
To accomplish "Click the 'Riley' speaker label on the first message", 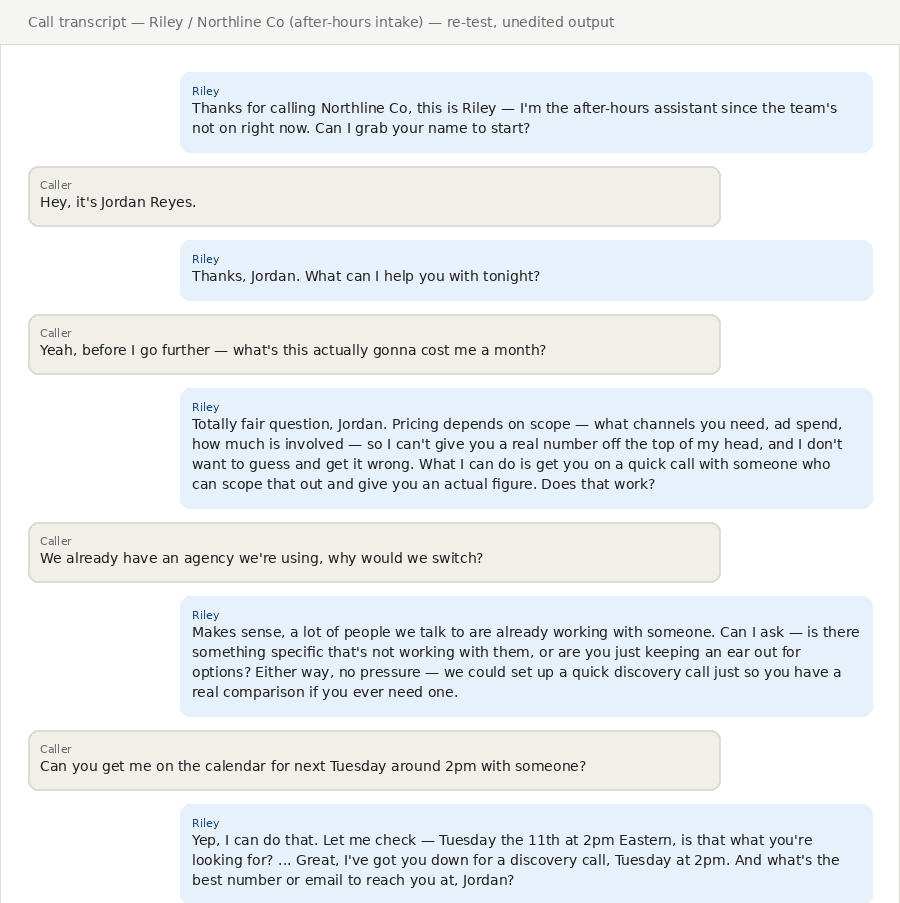I will (x=206, y=91).
